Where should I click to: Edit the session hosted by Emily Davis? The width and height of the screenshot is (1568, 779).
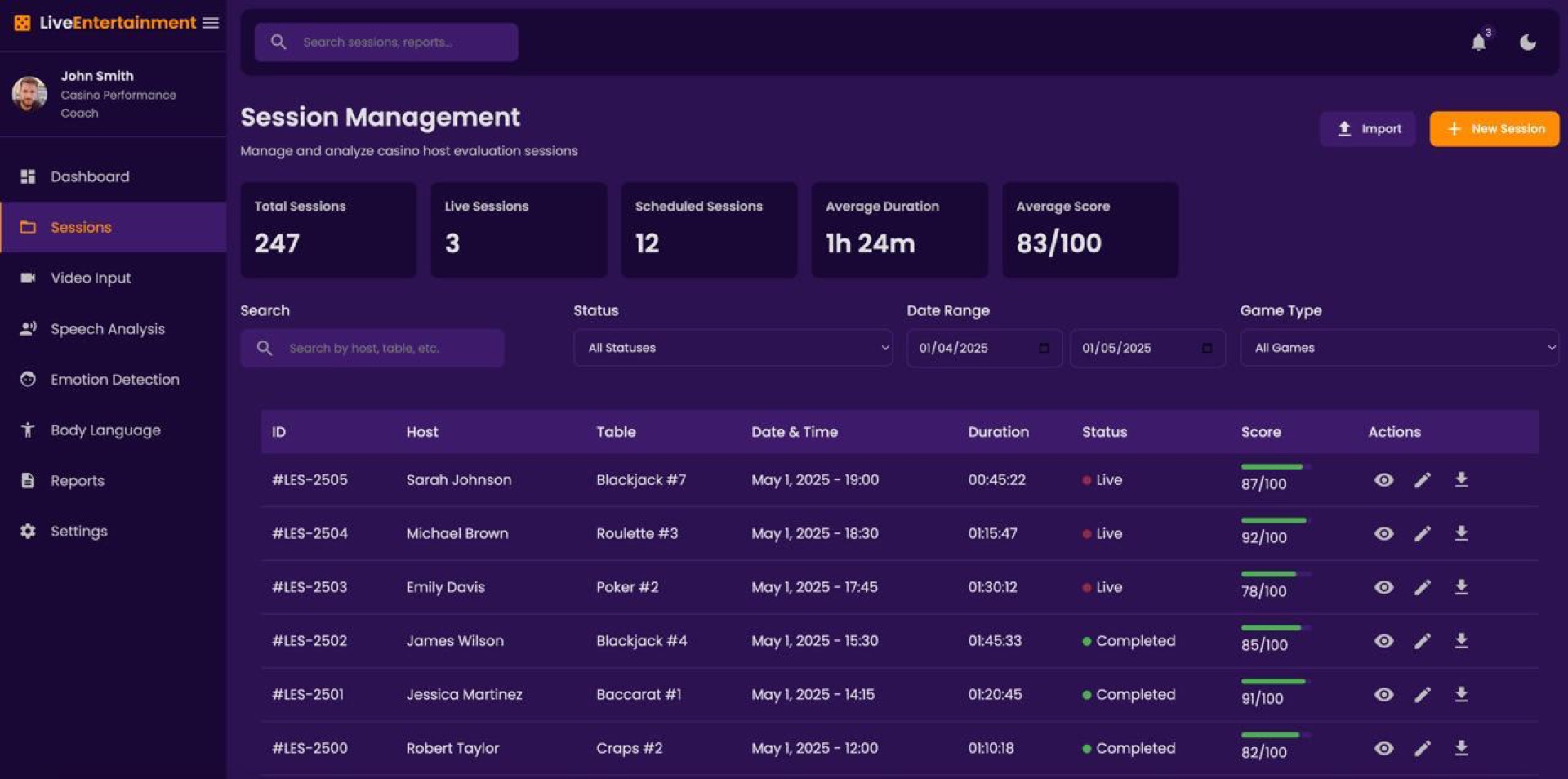[x=1423, y=586]
